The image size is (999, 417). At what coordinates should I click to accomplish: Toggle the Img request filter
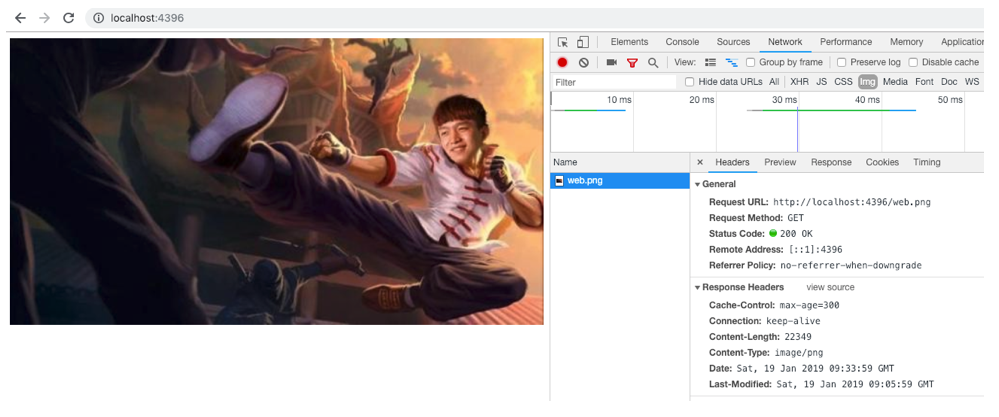click(867, 81)
